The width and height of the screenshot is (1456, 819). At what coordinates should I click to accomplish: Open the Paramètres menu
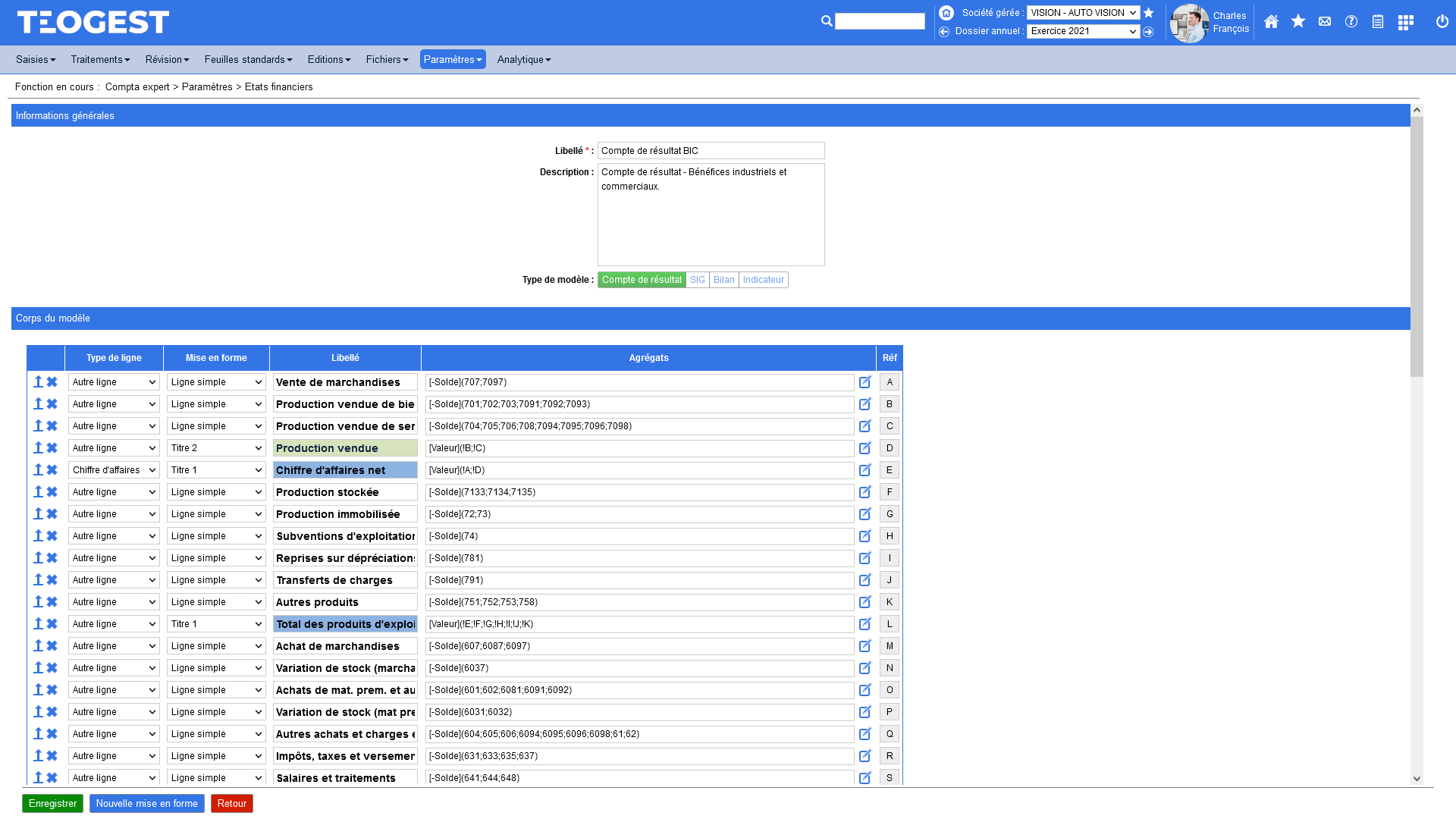pyautogui.click(x=452, y=59)
